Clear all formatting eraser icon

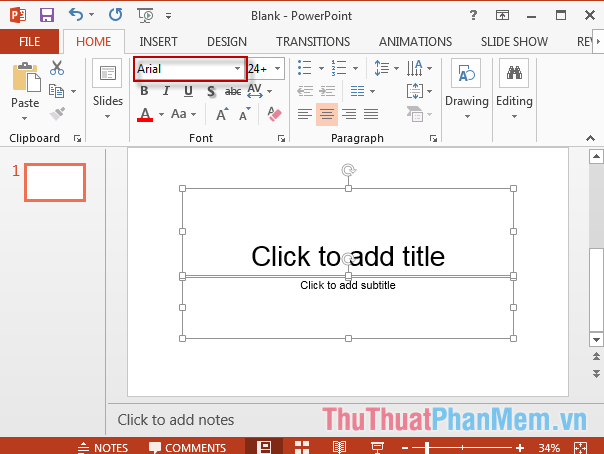pos(274,114)
